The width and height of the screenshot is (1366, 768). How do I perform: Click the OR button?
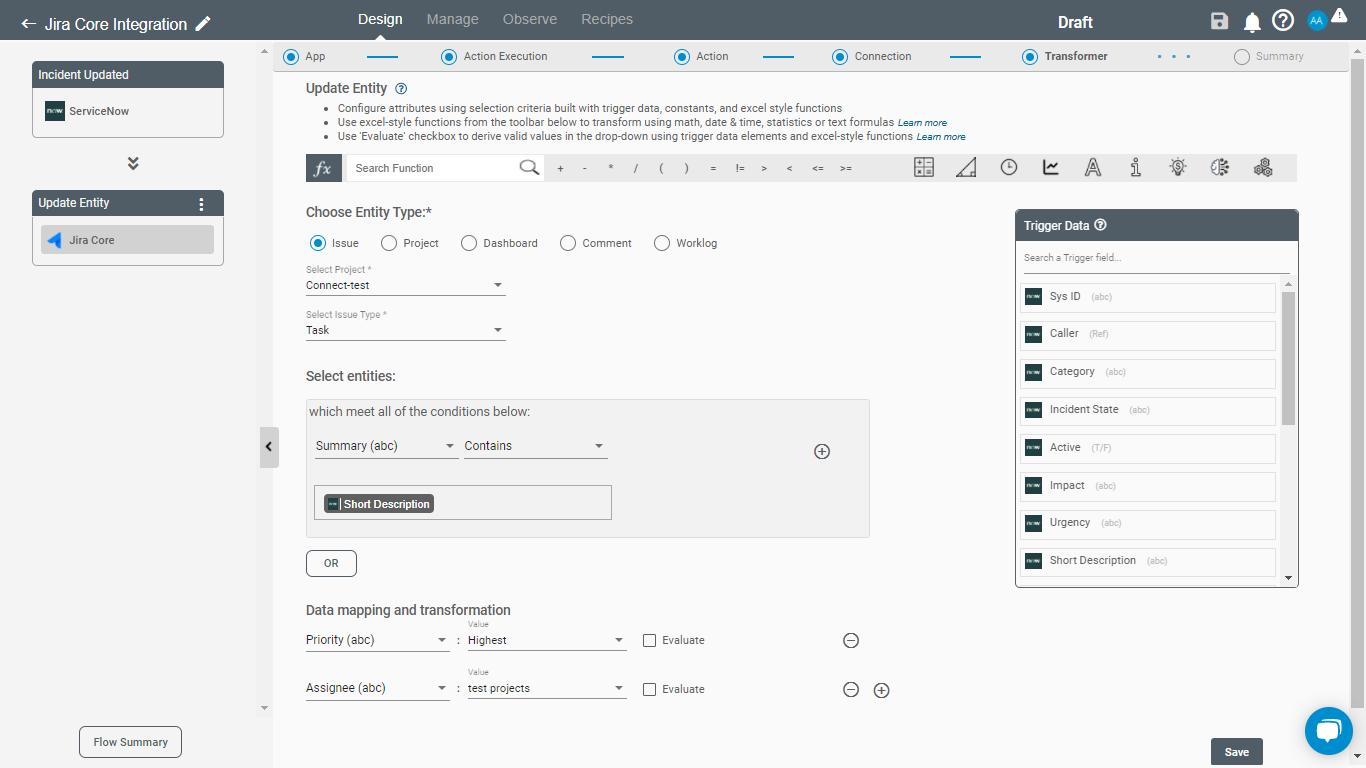tap(331, 563)
